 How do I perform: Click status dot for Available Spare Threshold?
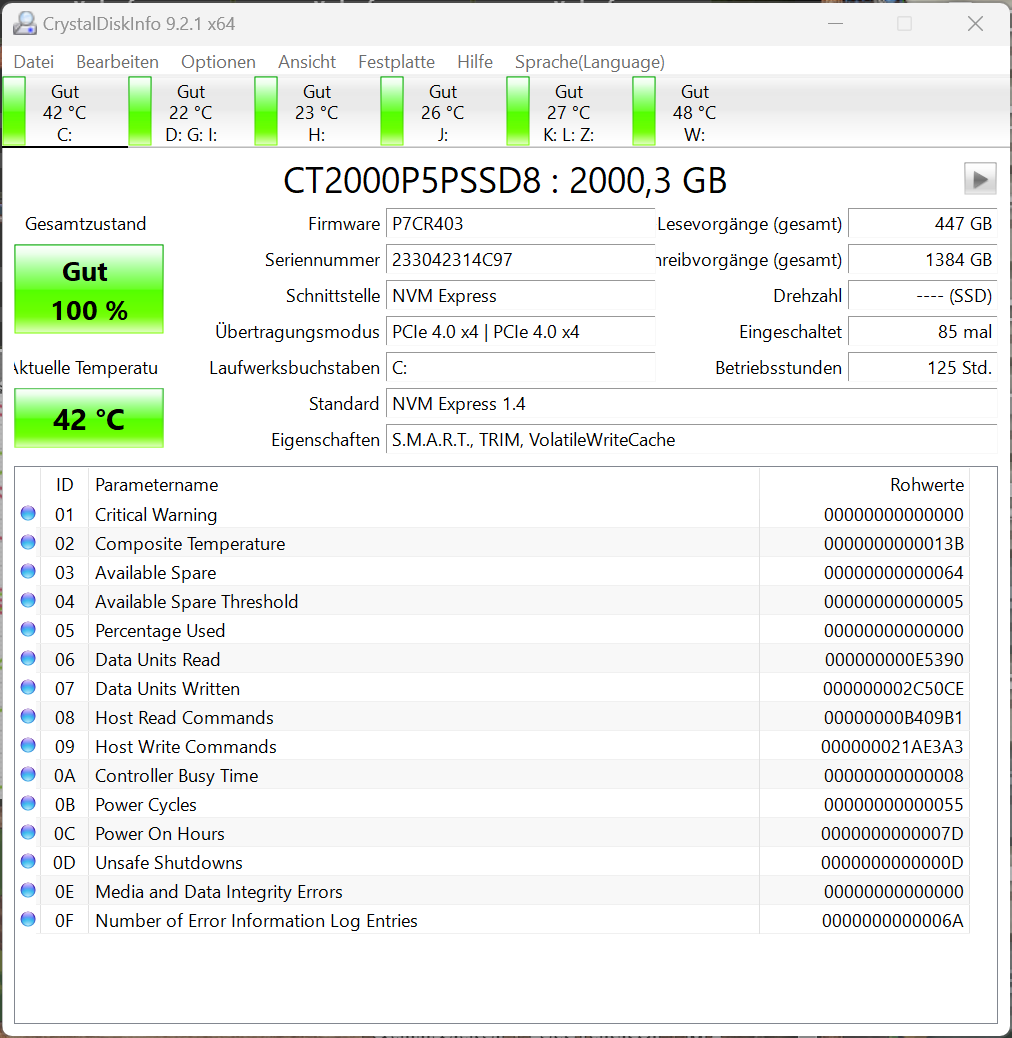[28, 600]
